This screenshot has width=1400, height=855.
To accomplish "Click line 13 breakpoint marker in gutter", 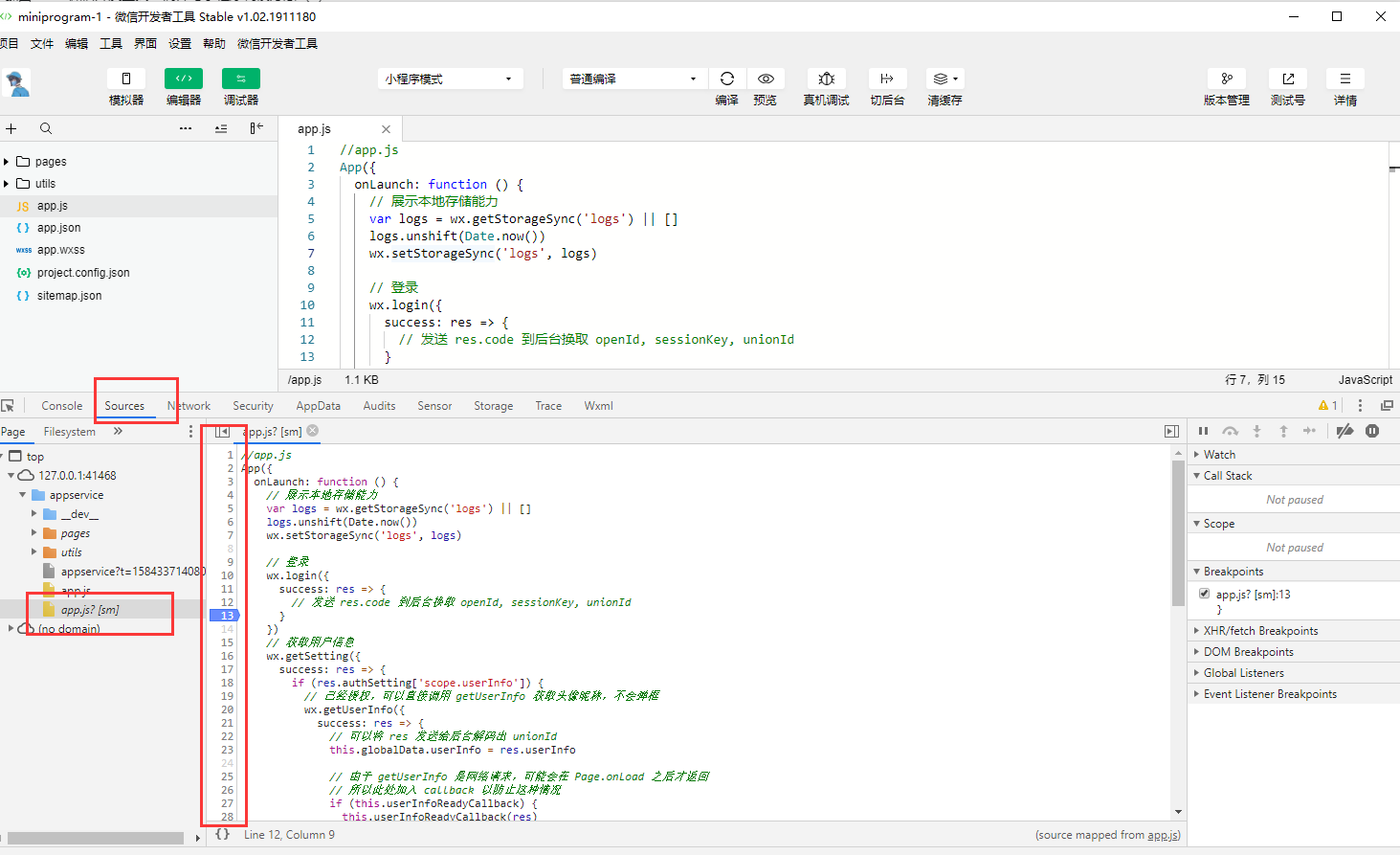I will click(226, 615).
